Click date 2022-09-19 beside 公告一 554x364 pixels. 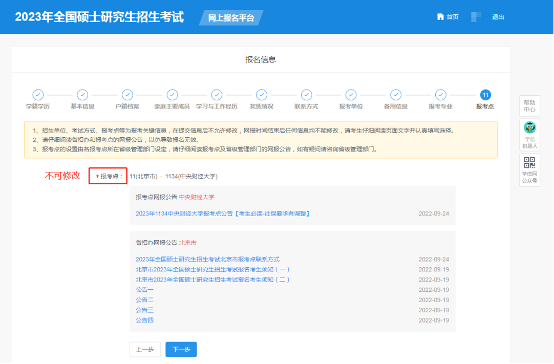coord(434,290)
